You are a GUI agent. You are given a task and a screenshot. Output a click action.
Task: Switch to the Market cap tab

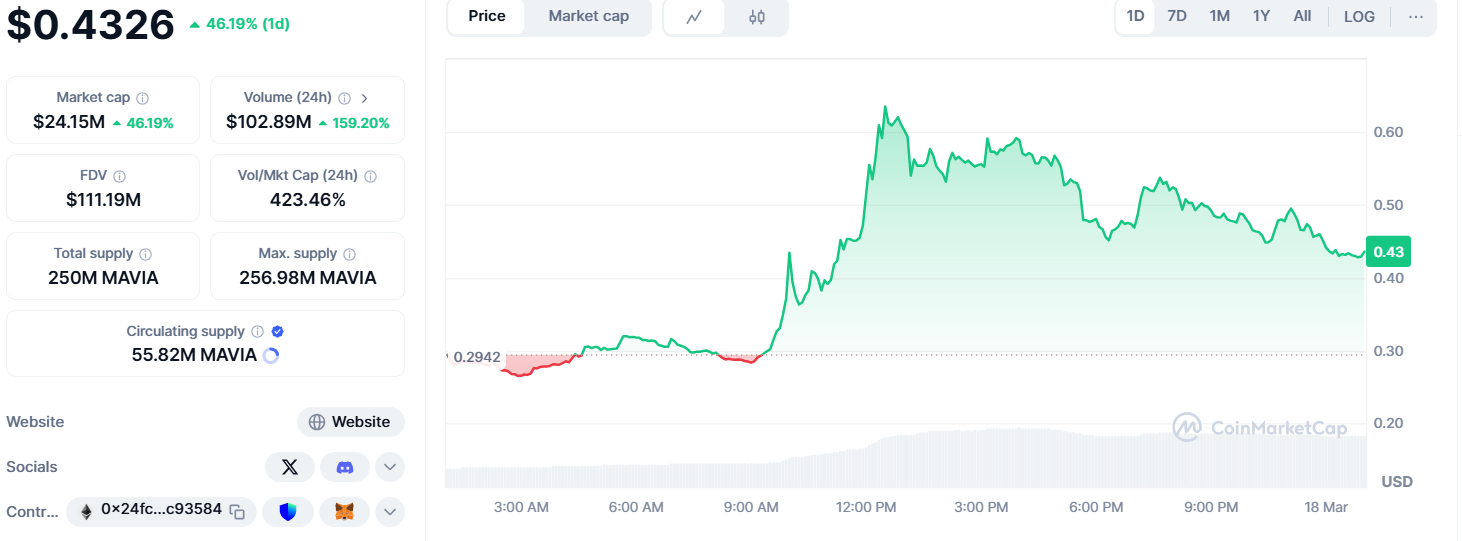(x=589, y=17)
